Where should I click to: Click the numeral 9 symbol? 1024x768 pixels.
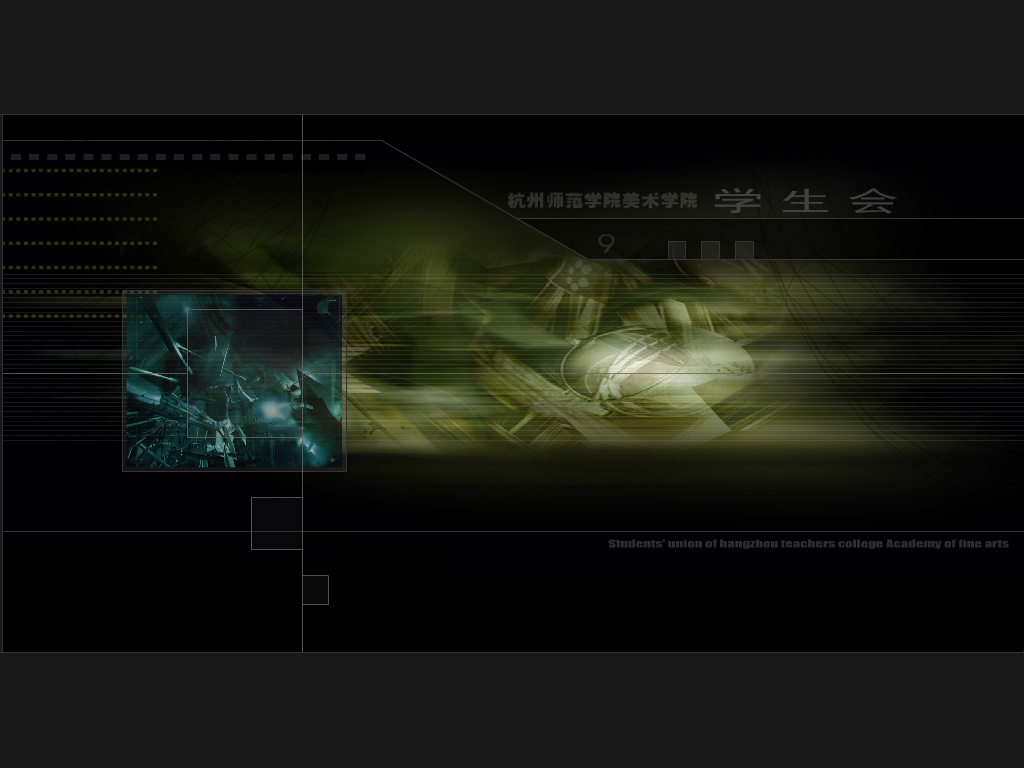(x=607, y=244)
